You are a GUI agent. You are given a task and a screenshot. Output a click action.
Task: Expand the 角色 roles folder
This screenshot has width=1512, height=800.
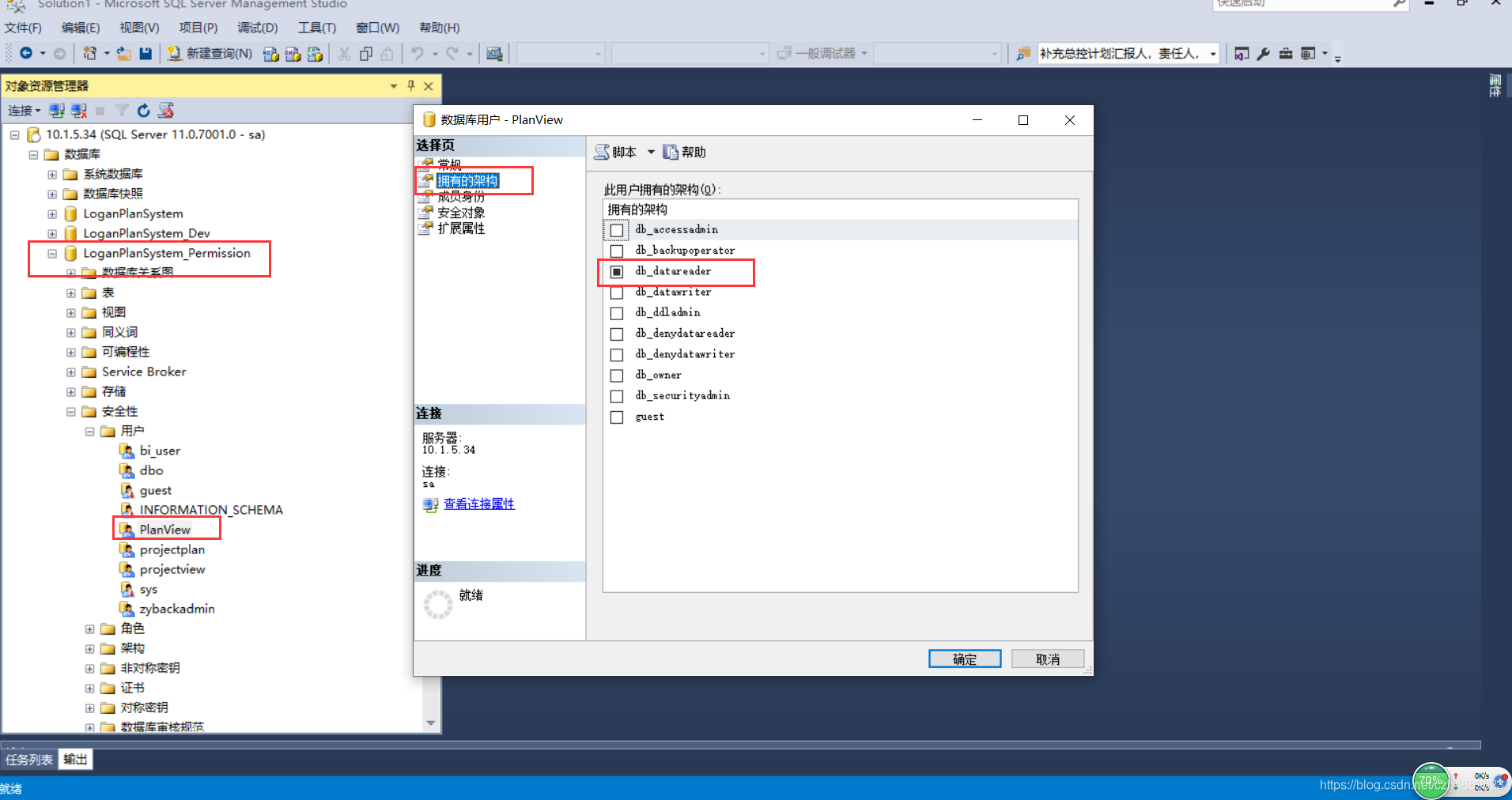coord(90,629)
